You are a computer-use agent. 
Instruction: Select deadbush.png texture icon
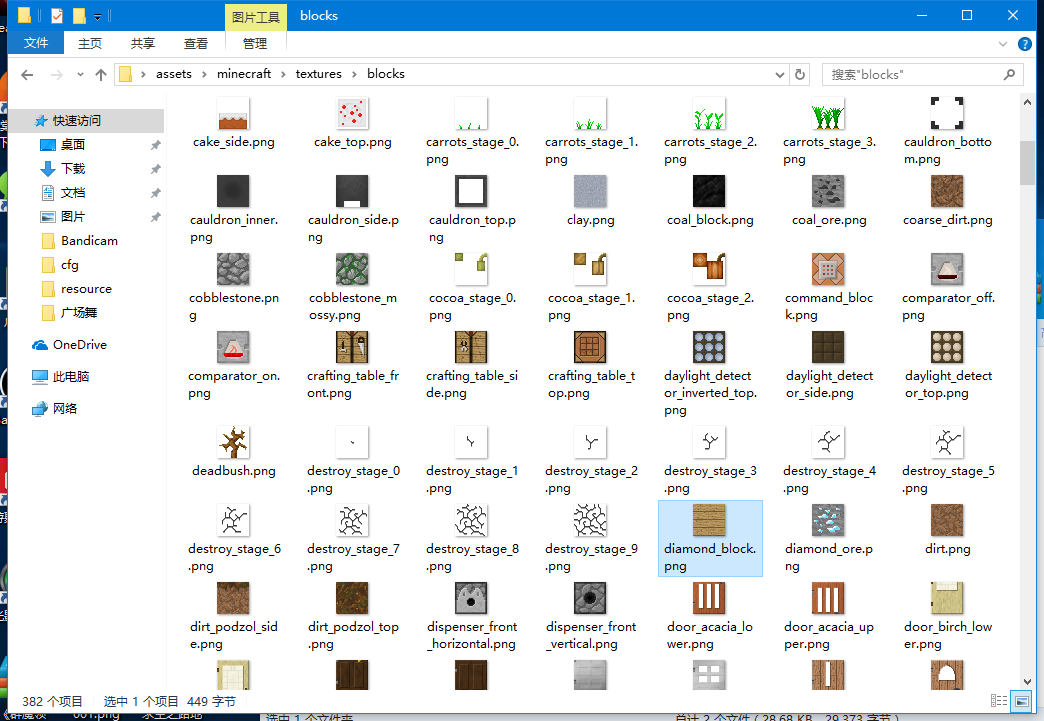[233, 442]
